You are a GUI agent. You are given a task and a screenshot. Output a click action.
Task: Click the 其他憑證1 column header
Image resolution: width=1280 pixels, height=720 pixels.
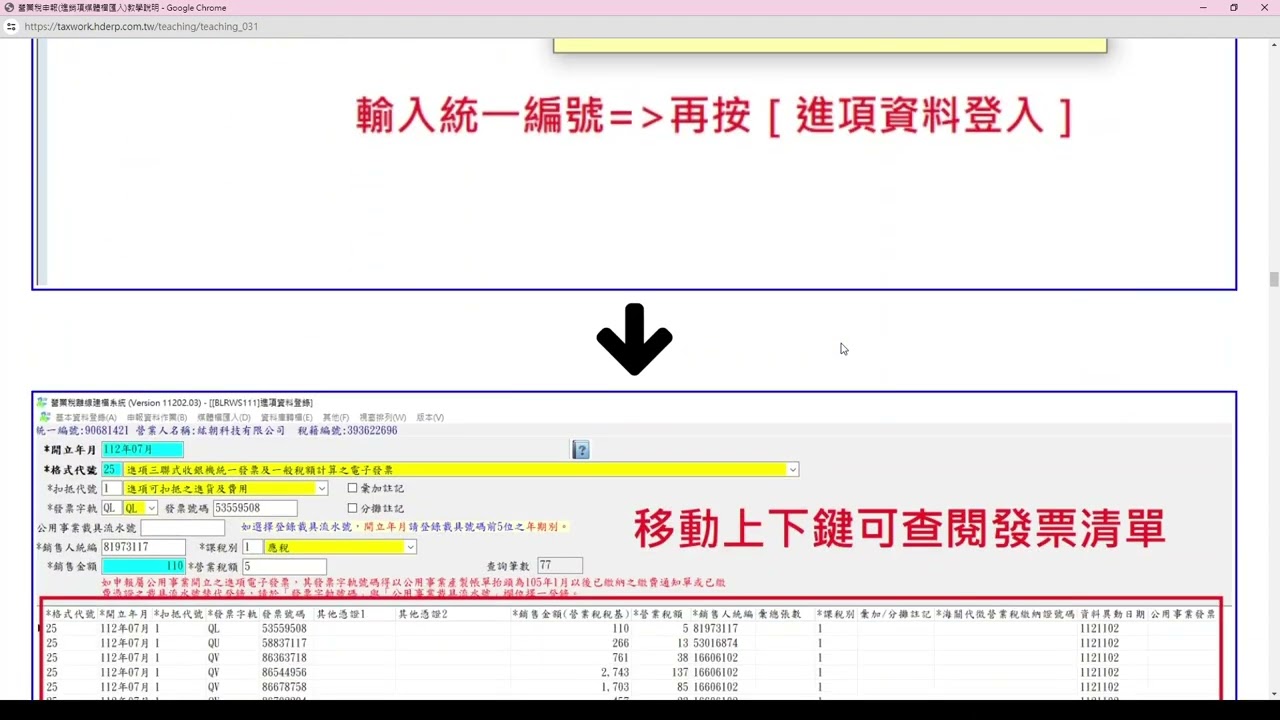(341, 614)
